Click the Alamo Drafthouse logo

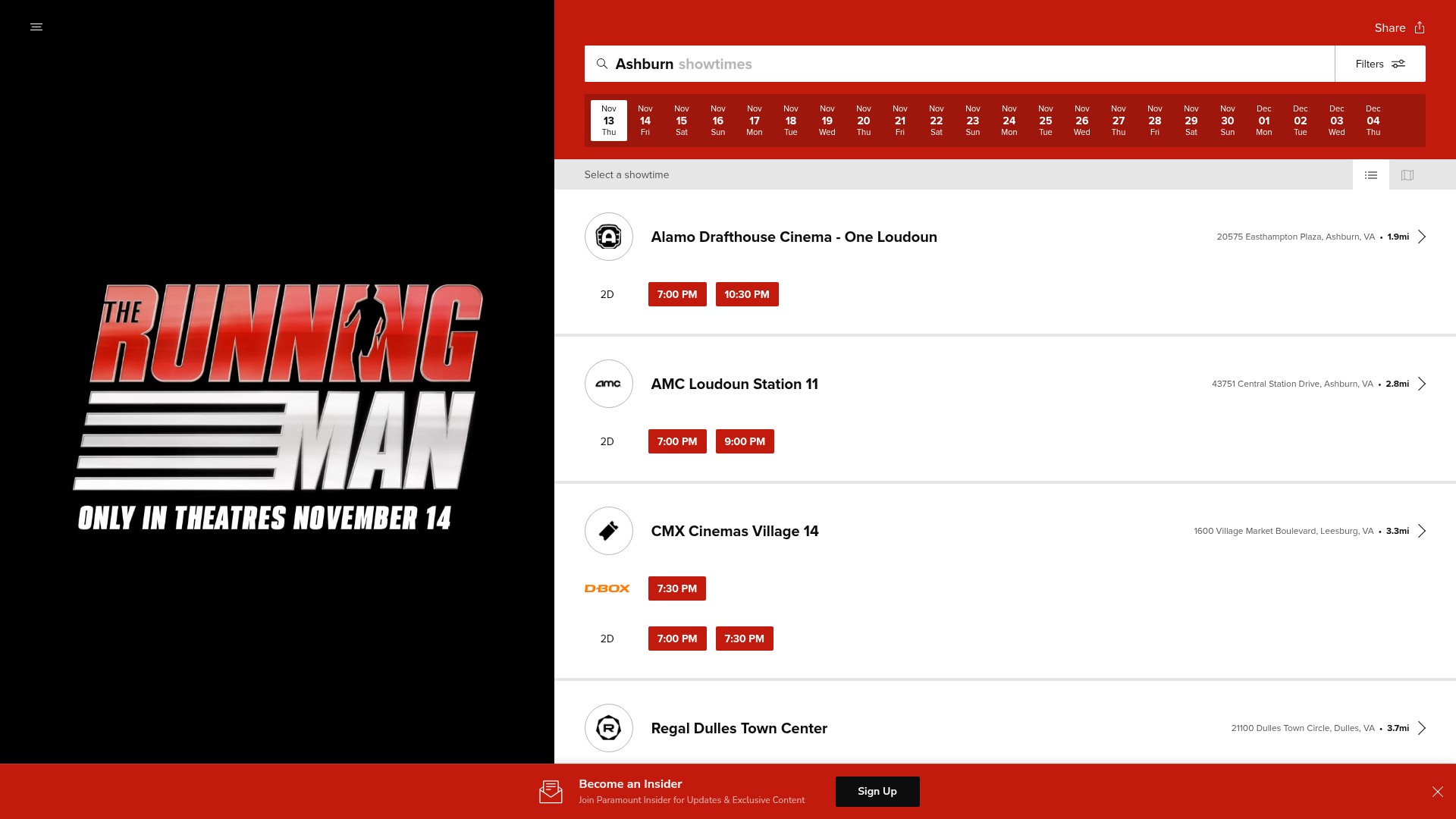609,237
